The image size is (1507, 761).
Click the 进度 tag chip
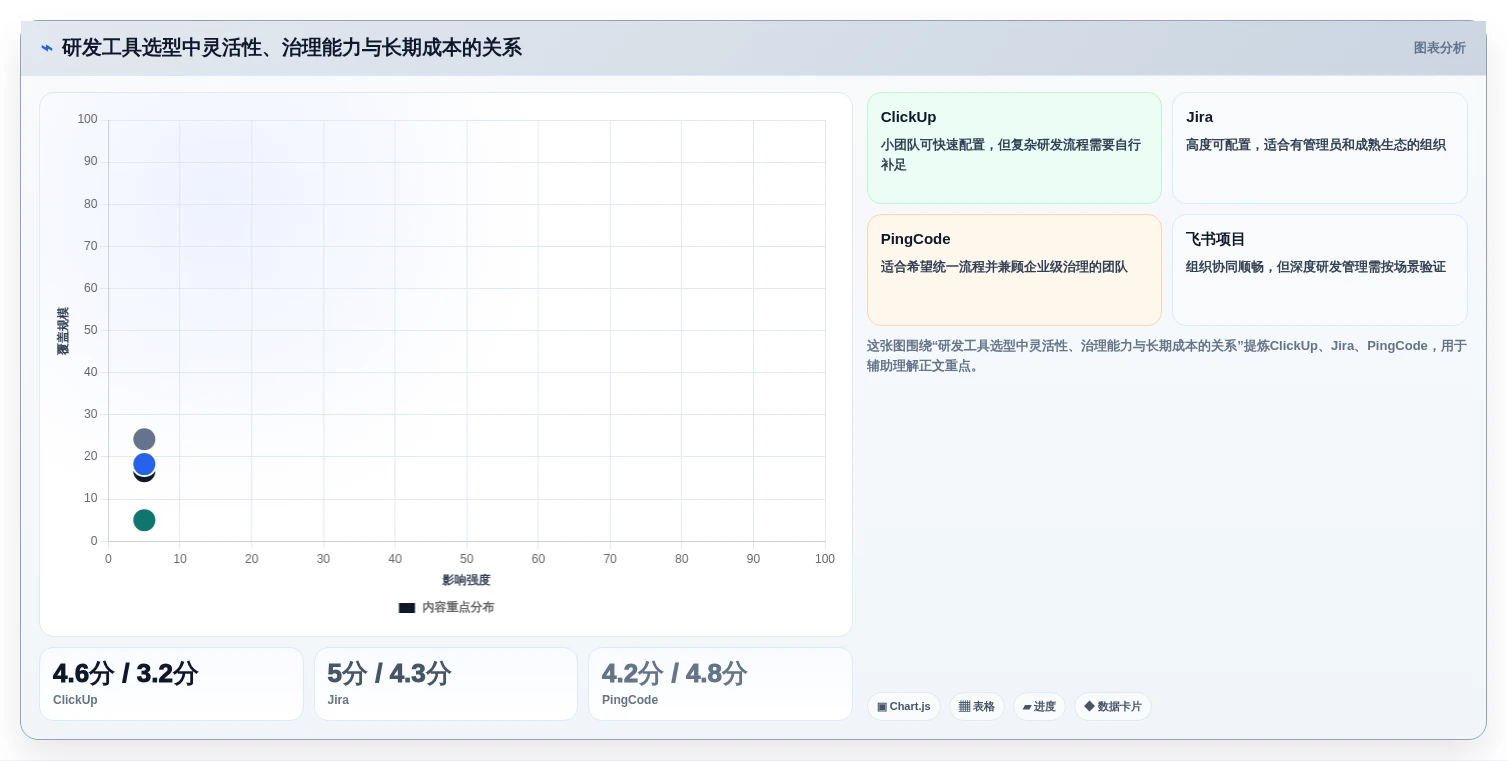point(1039,706)
